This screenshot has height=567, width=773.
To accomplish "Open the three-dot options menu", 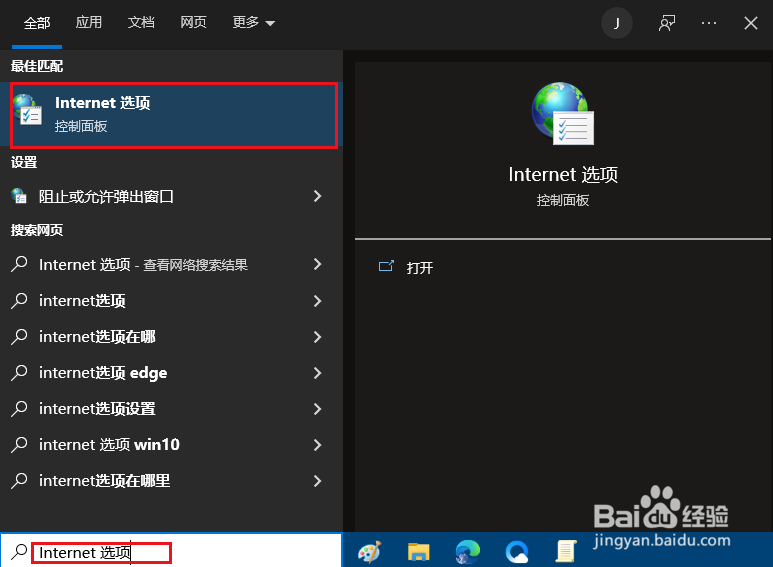I will click(x=709, y=23).
